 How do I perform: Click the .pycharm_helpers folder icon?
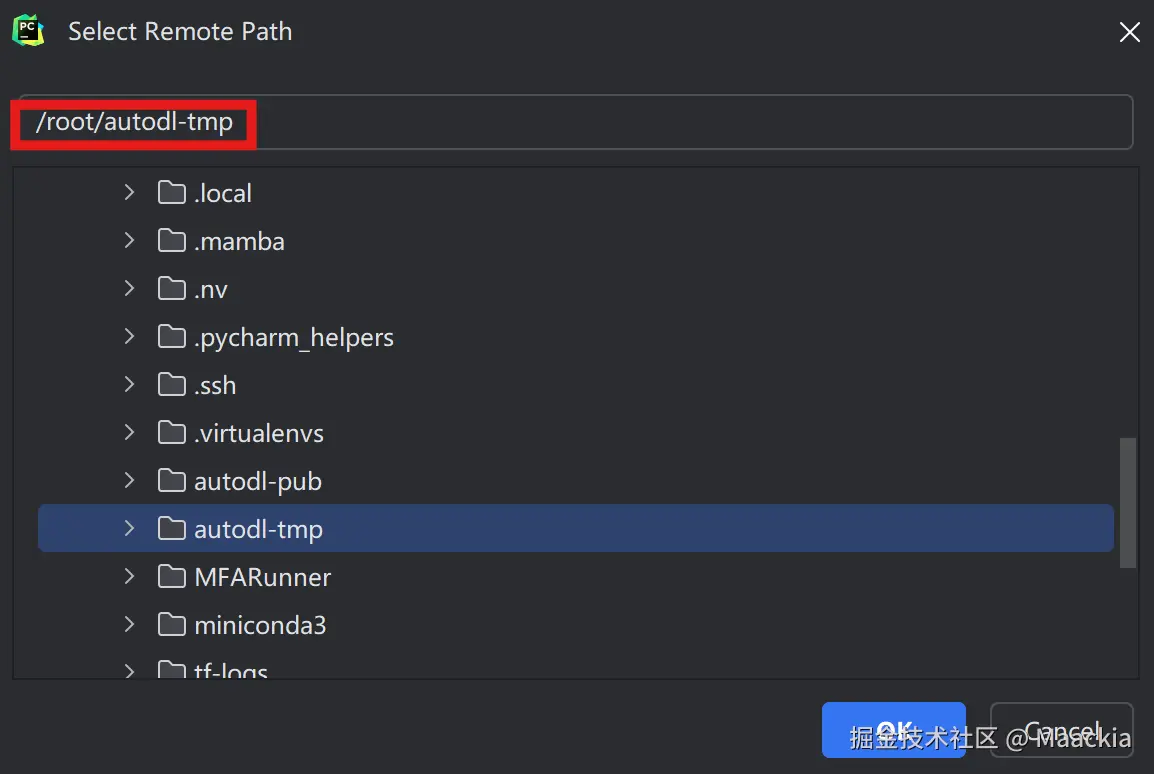tap(172, 337)
